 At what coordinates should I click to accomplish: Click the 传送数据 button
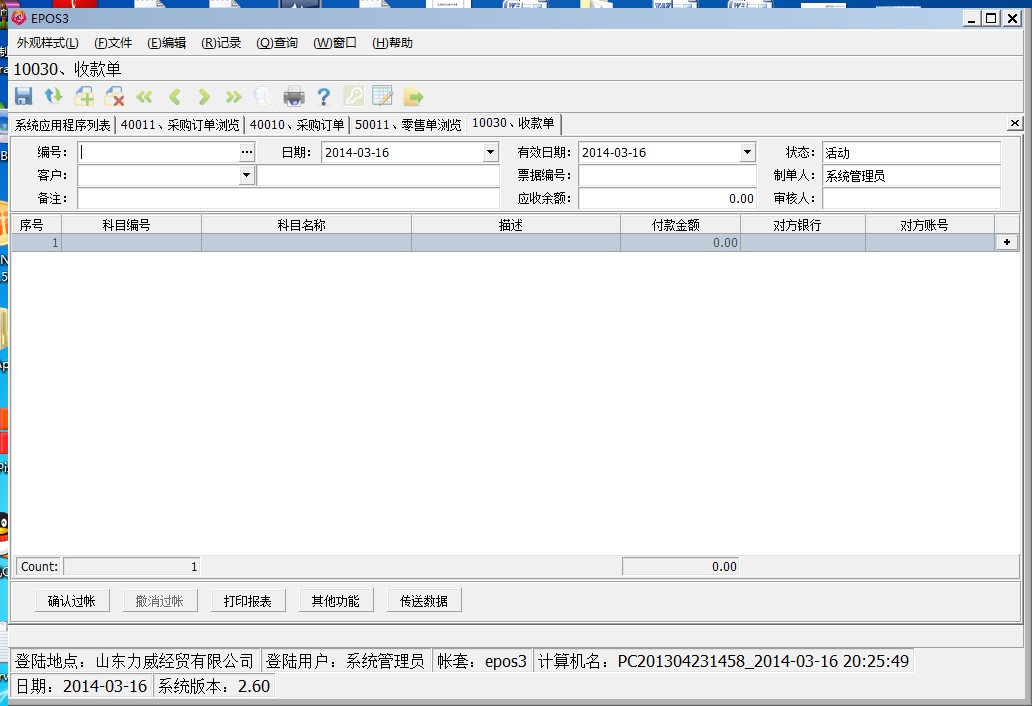(424, 601)
